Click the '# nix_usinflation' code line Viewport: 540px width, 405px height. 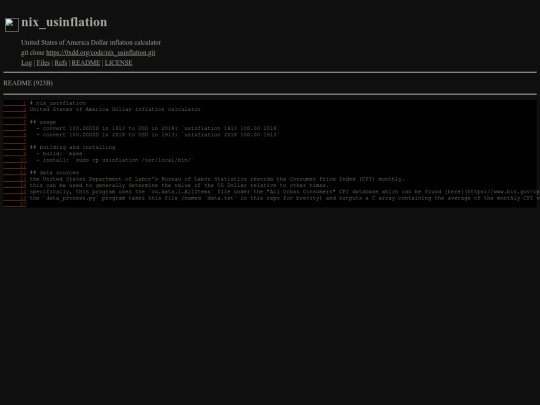point(58,103)
